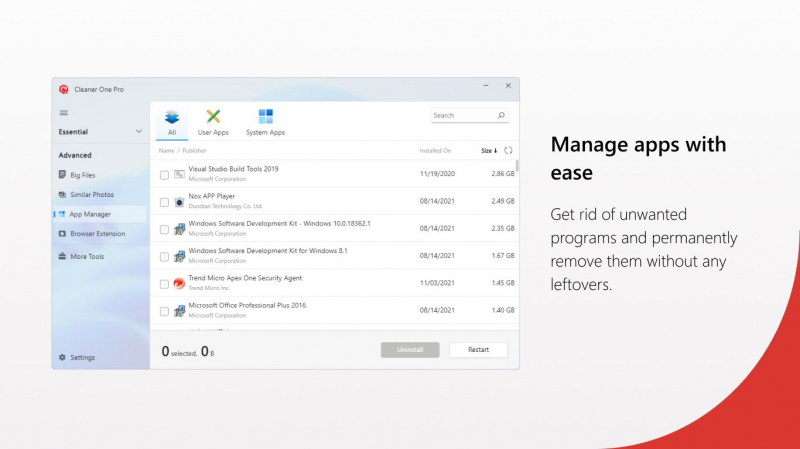Screen dimensions: 800x449
Task: Collapse the Essential section chevron
Action: (x=138, y=132)
